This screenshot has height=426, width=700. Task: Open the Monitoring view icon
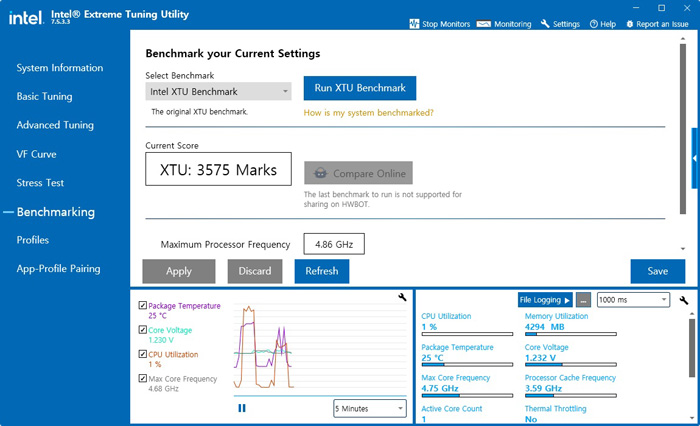[484, 24]
